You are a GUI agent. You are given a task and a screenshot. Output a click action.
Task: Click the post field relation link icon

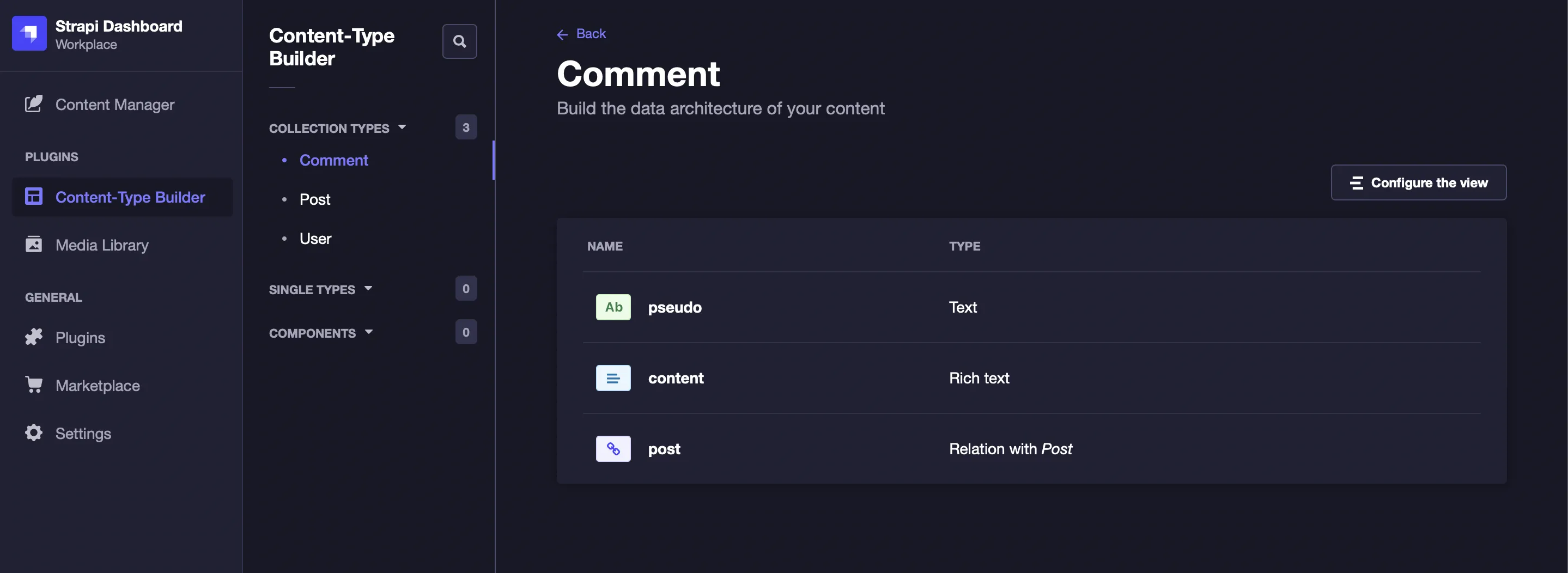coord(613,449)
